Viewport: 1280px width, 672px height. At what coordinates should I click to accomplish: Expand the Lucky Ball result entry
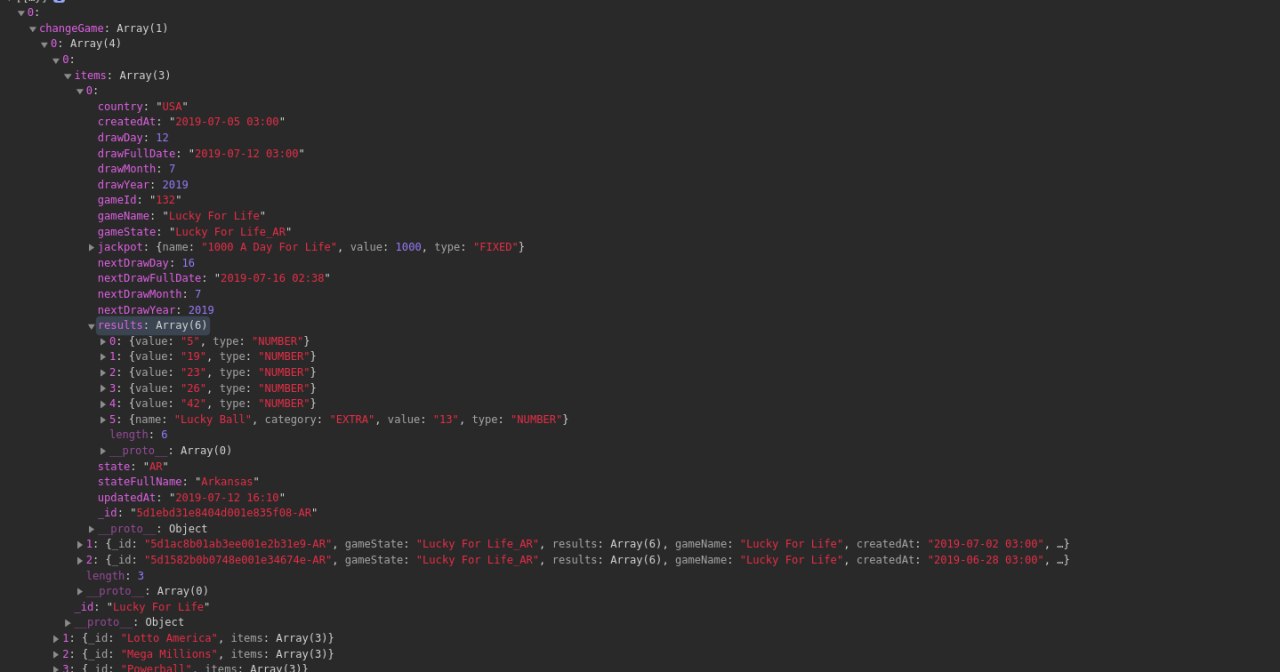(103, 420)
